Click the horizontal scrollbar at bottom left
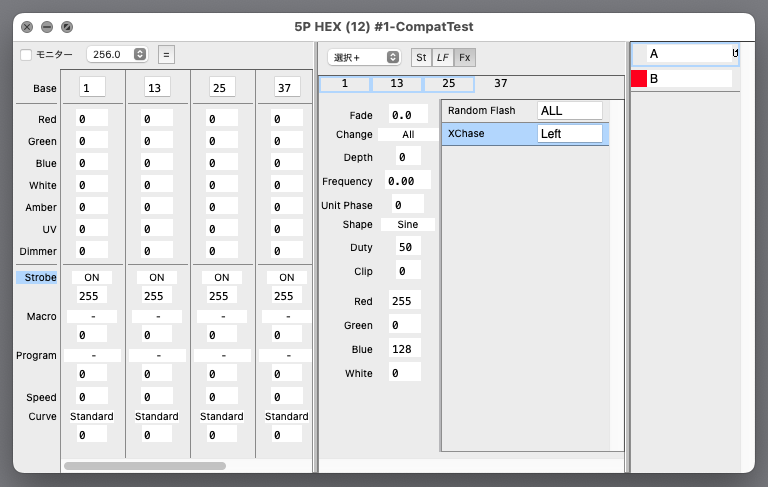 point(144,465)
